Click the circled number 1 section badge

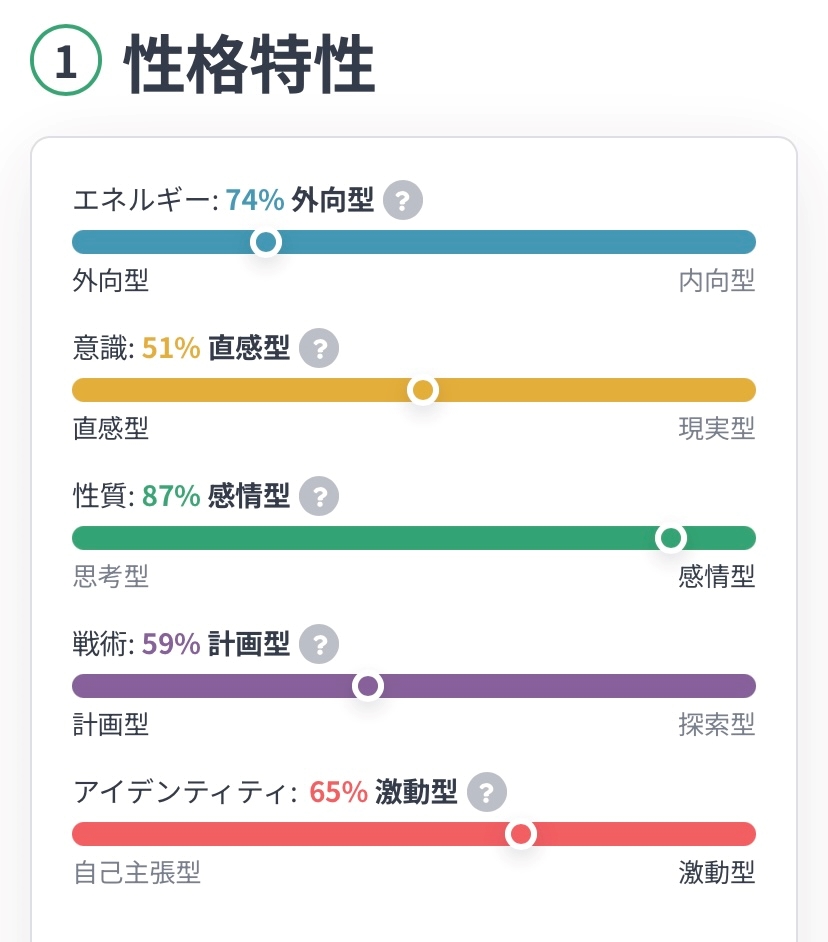66,62
